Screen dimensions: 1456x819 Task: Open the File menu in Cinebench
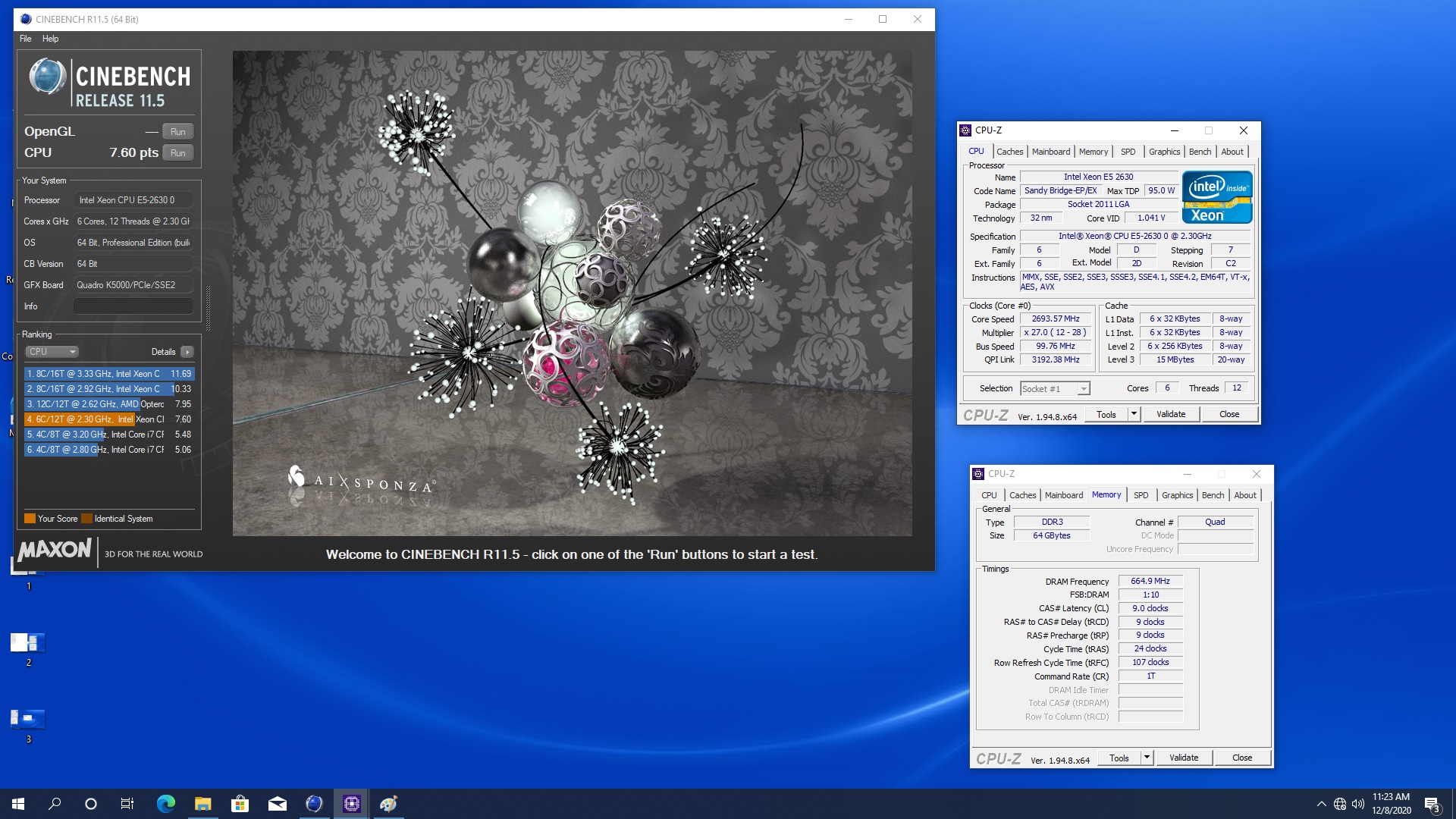pyautogui.click(x=25, y=39)
